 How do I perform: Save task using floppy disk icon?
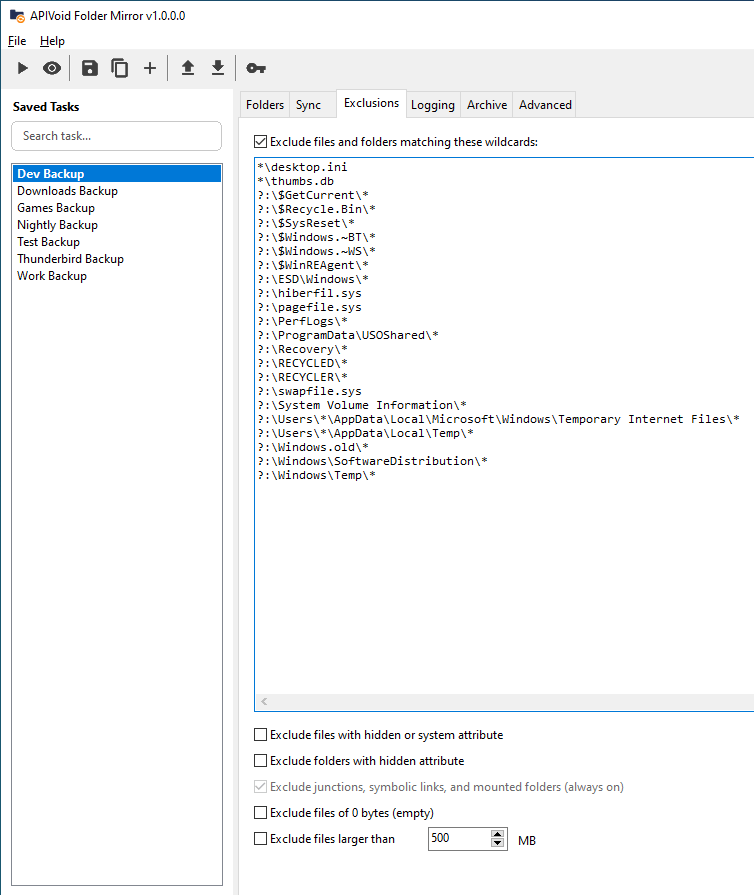coord(90,68)
